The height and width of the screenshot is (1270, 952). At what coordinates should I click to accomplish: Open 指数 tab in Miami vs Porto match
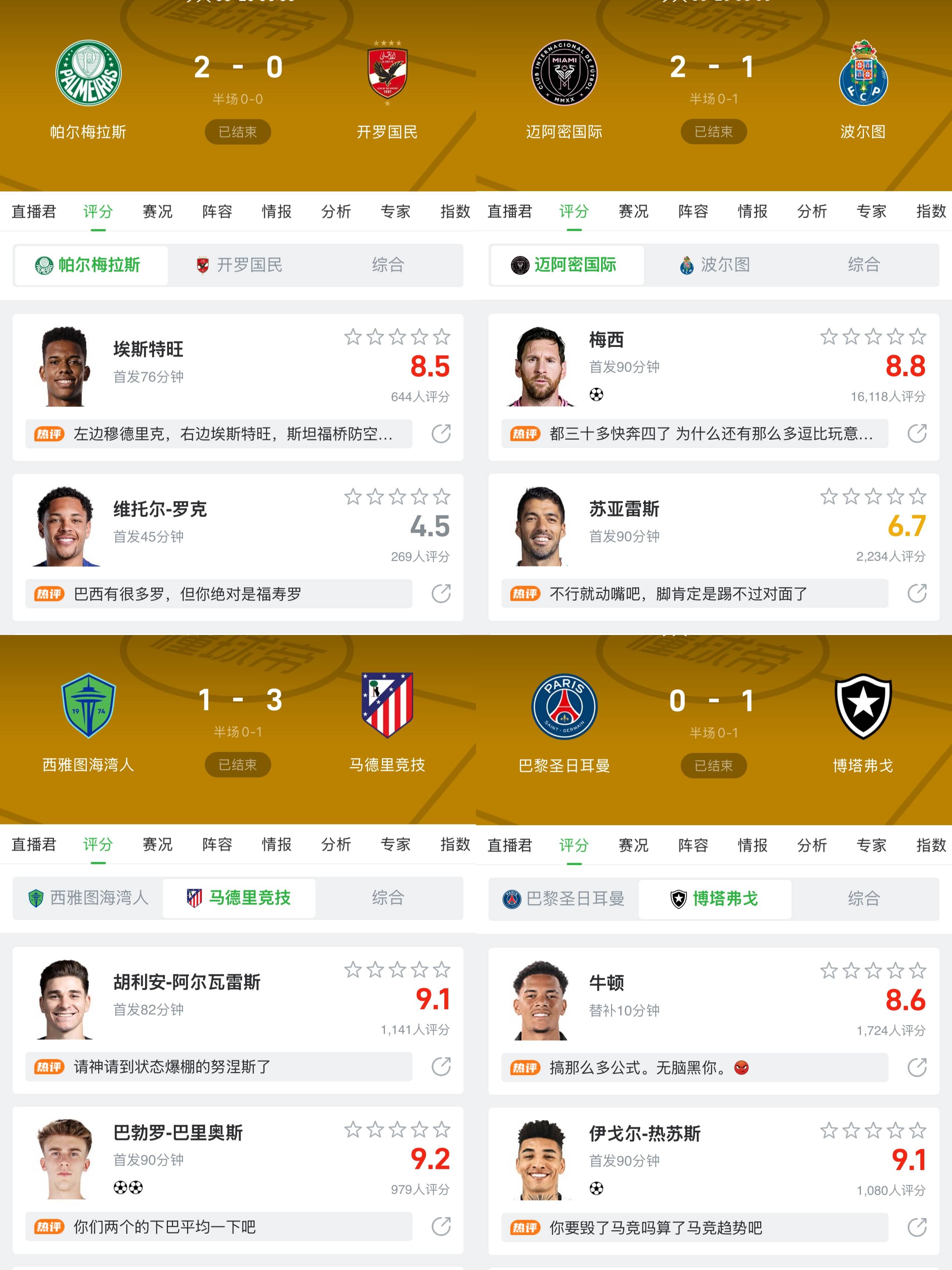point(931,211)
